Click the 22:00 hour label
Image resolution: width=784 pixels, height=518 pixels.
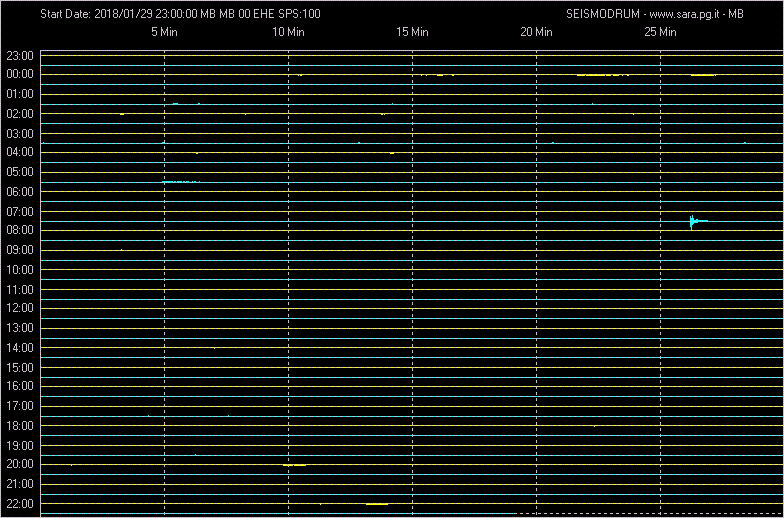[20, 503]
